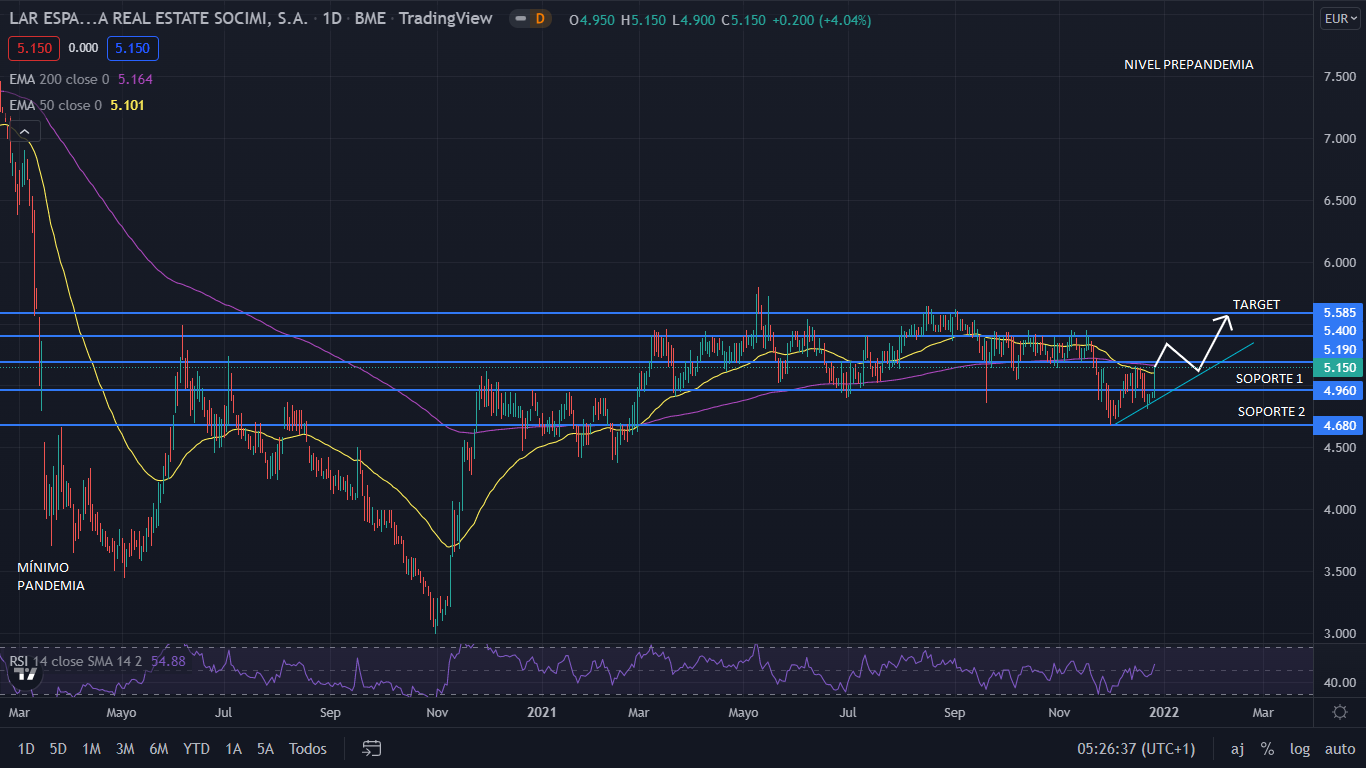This screenshot has height=768, width=1366.
Task: Select the YTD time range
Action: (x=196, y=748)
